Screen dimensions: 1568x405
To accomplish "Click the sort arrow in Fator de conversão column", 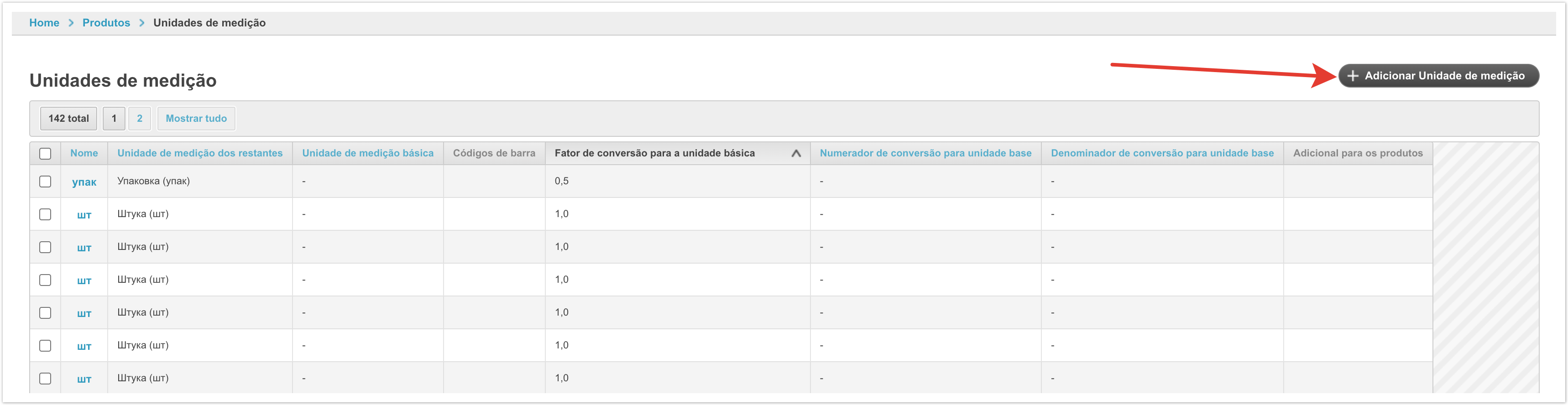I will [x=795, y=153].
